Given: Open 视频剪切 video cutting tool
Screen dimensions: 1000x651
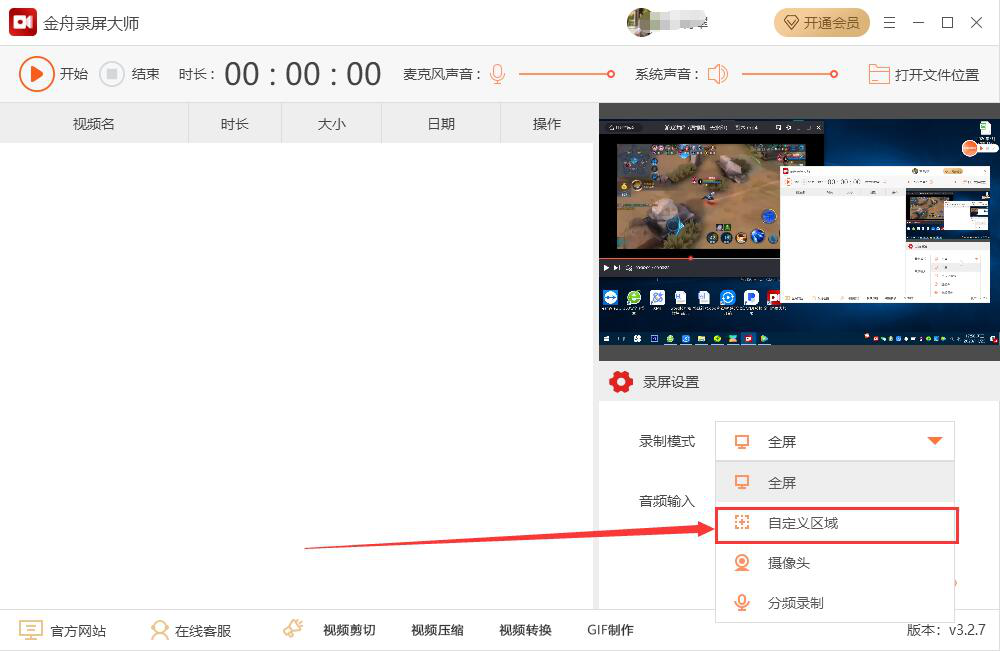Looking at the screenshot, I should pyautogui.click(x=349, y=630).
